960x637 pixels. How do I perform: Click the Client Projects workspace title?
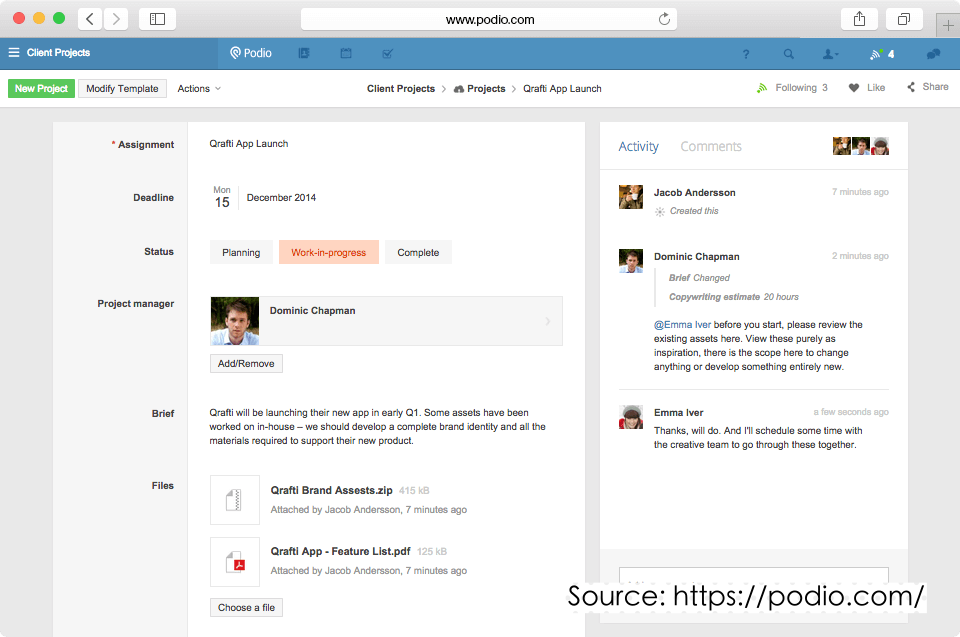[58, 53]
